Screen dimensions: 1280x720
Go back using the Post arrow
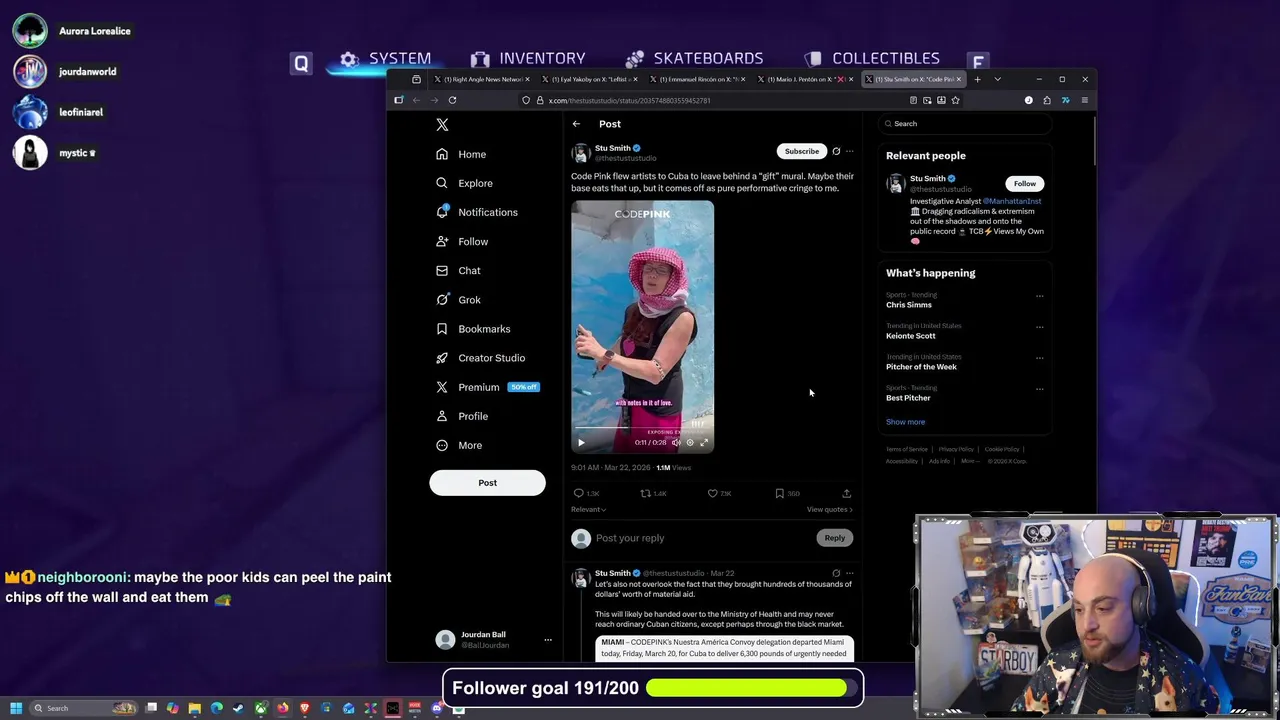pos(576,124)
